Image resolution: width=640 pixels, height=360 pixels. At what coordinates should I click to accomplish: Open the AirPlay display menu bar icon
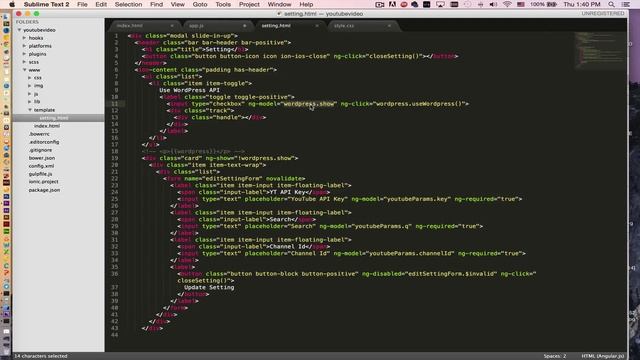point(440,4)
